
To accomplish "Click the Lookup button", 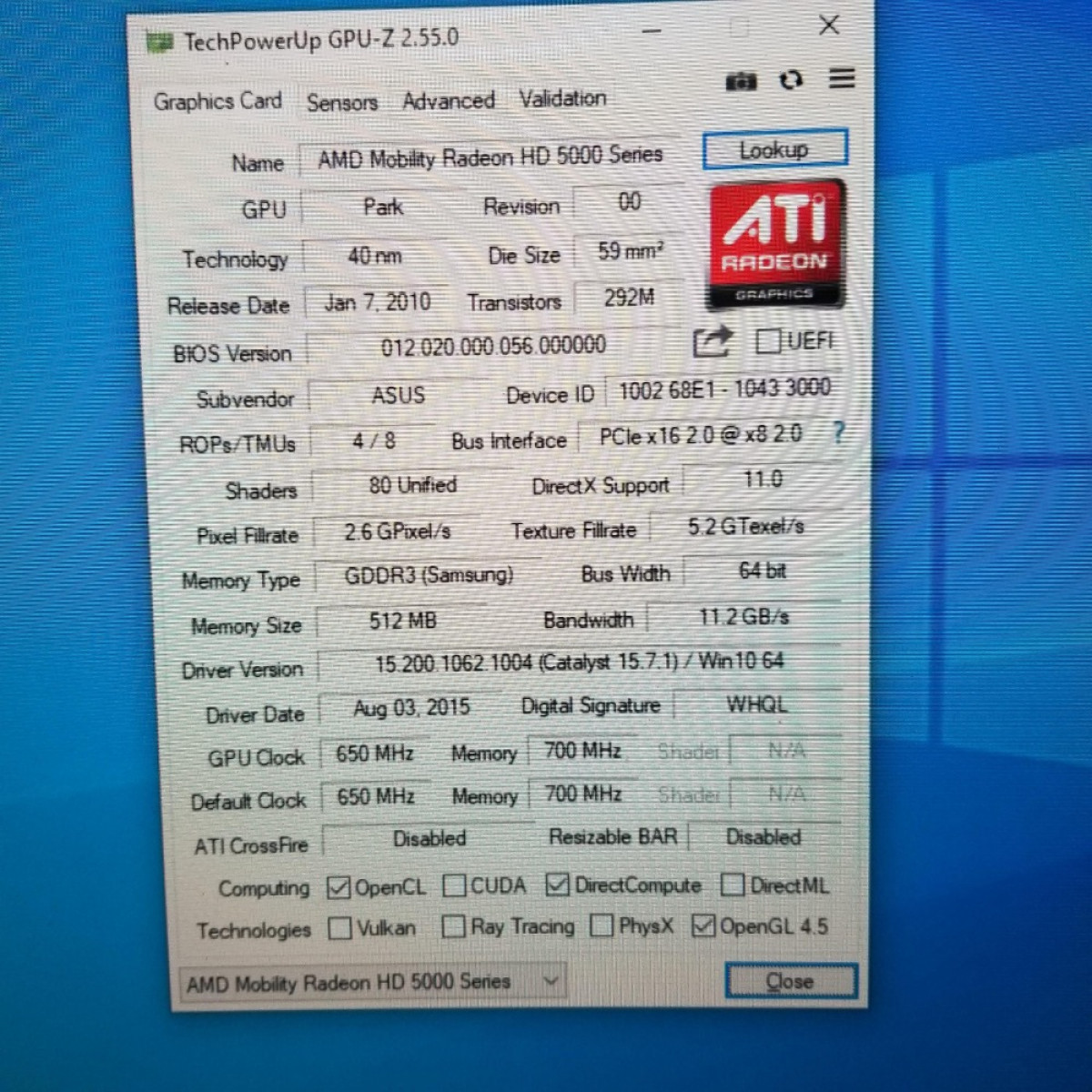I will [x=774, y=150].
